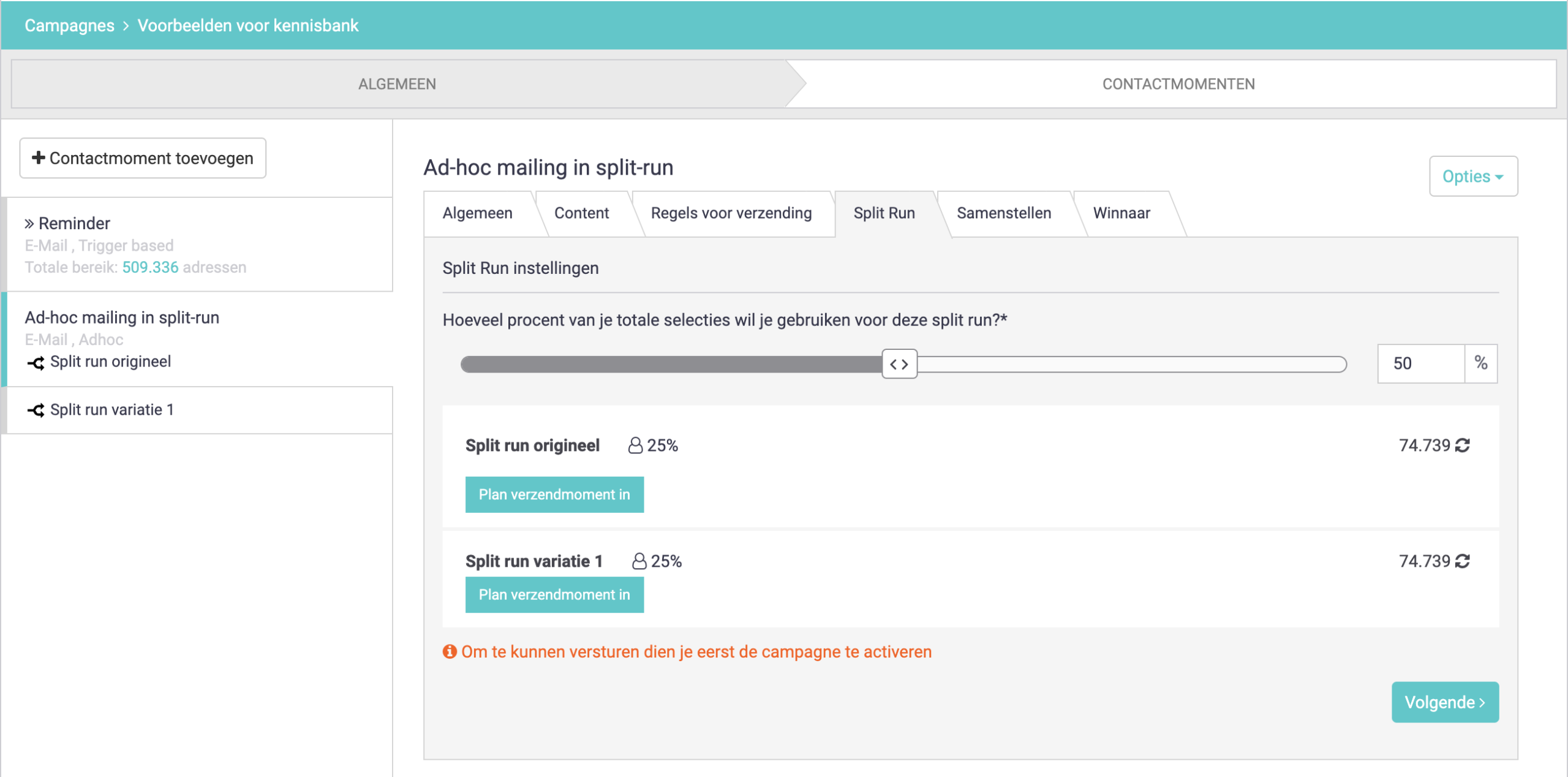Image resolution: width=1568 pixels, height=777 pixels.
Task: Click the unfilled right part of percentage slider
Action: point(1132,364)
